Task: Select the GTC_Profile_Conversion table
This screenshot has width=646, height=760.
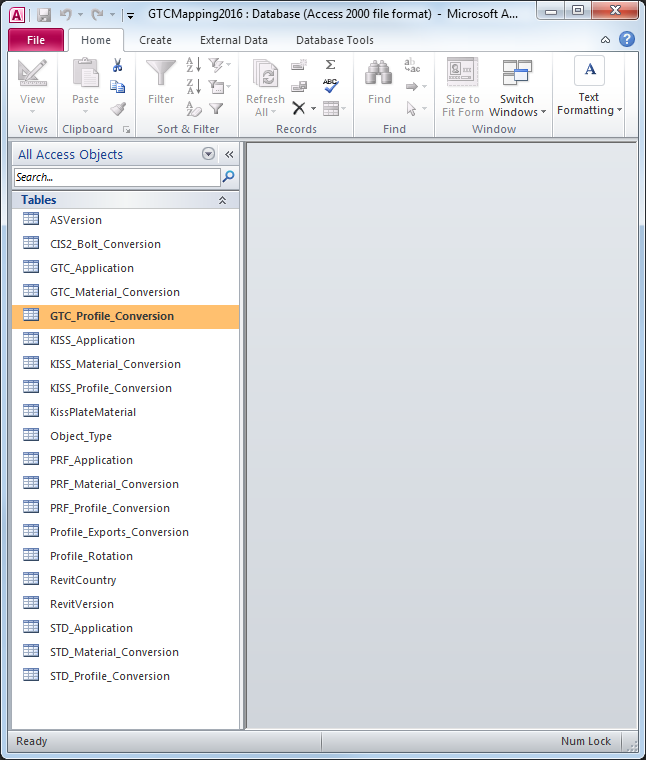Action: 126,316
